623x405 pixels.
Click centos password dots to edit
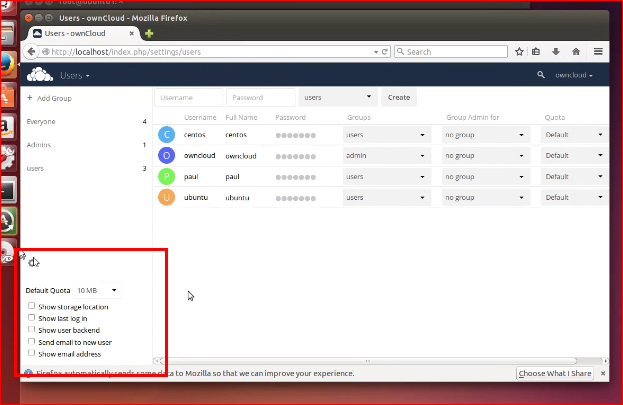click(296, 136)
